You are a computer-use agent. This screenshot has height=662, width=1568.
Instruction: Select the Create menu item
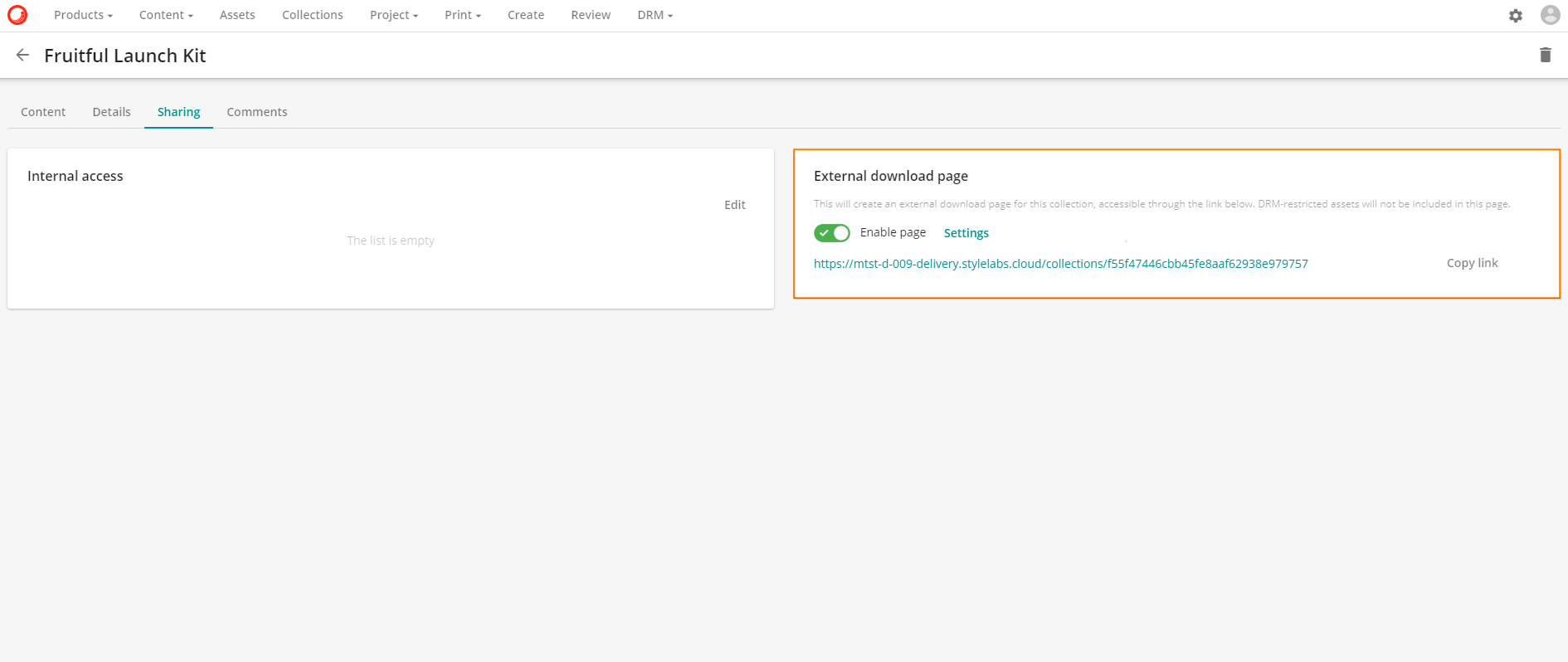526,15
